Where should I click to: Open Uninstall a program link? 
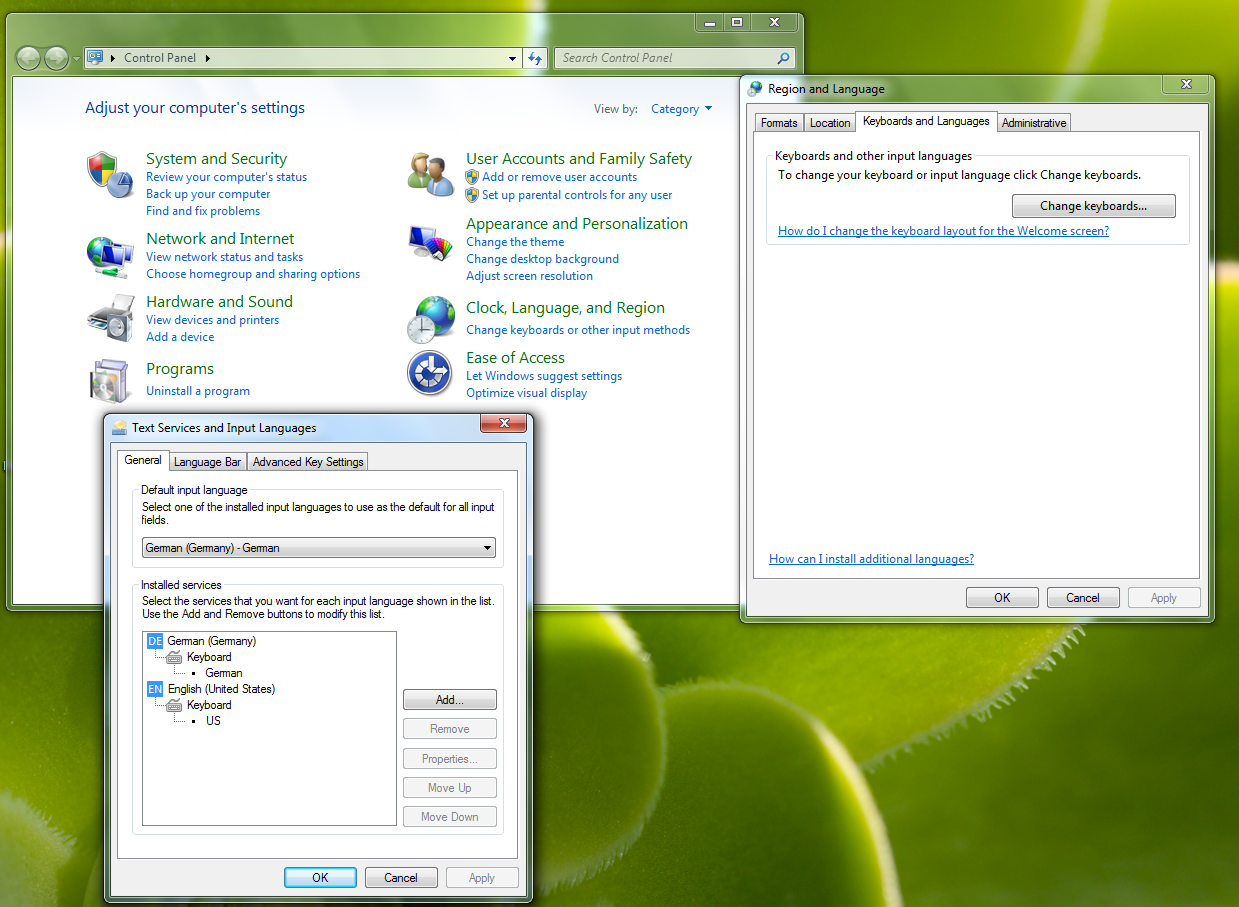point(198,391)
